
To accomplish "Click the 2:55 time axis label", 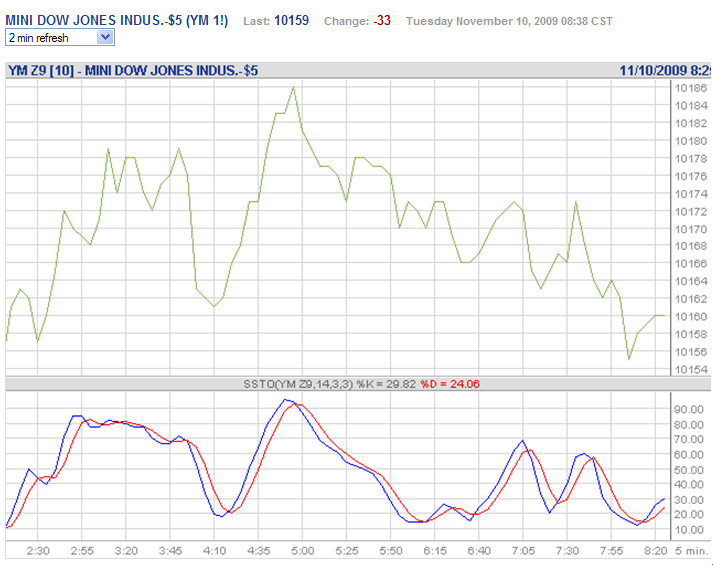I will [82, 551].
